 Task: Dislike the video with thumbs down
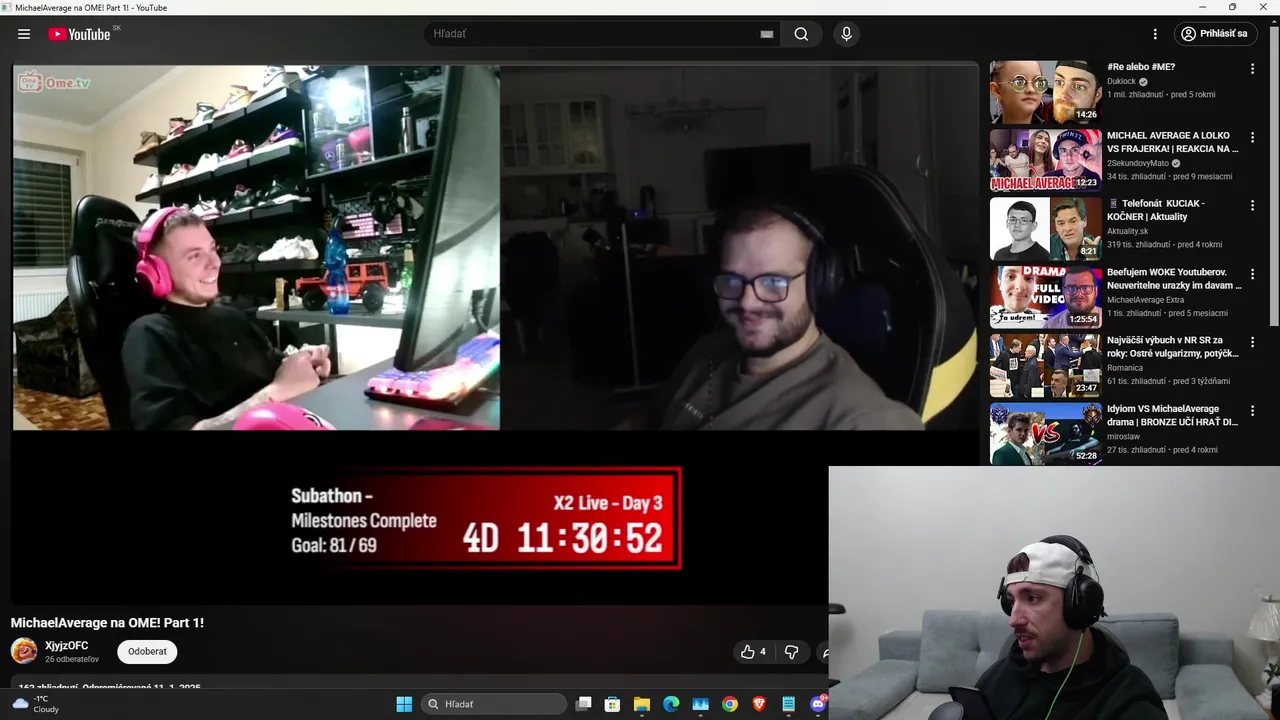(791, 652)
